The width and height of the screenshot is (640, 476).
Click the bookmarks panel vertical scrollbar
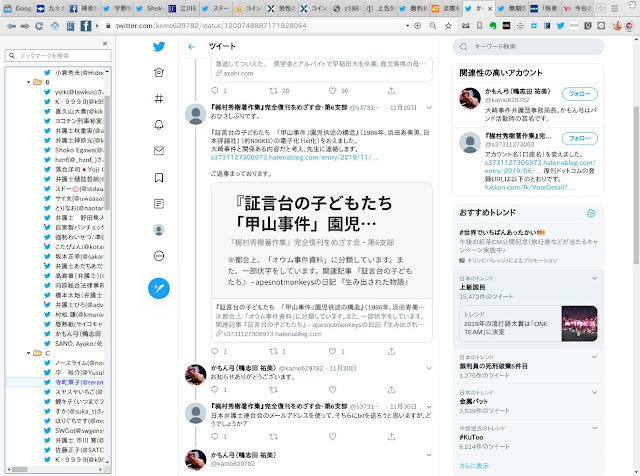tap(107, 155)
